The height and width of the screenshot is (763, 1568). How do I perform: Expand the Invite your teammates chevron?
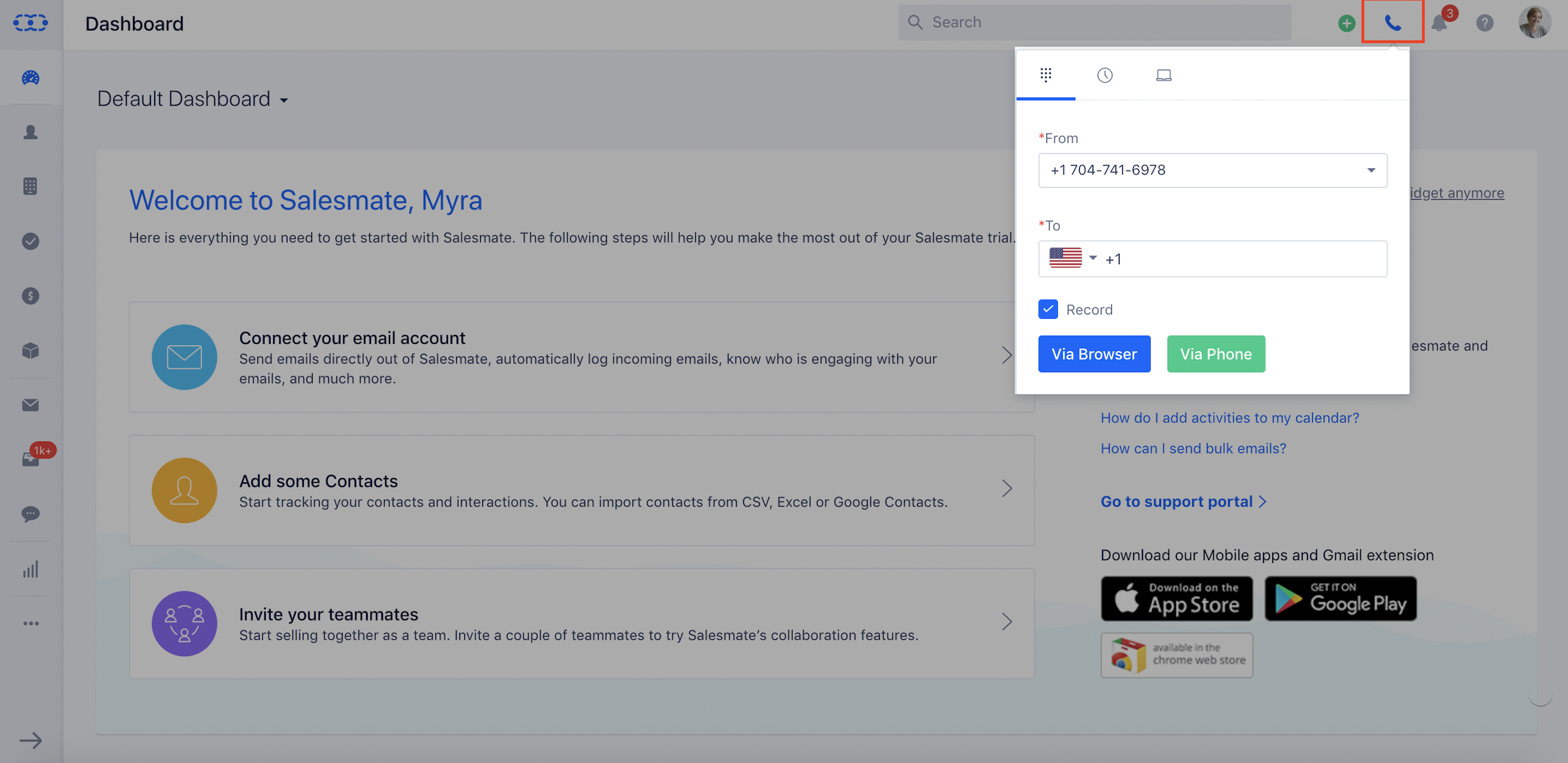[1007, 622]
